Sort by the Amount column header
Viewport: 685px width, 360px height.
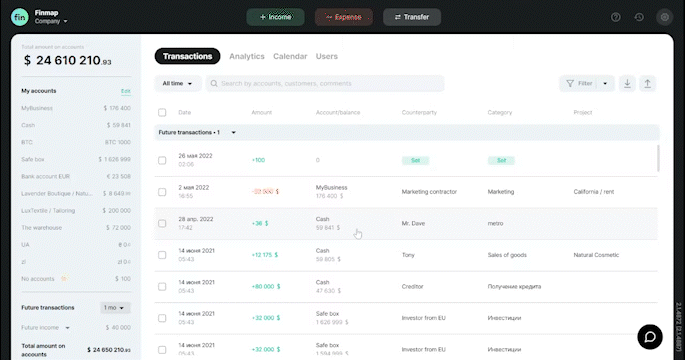[262, 112]
